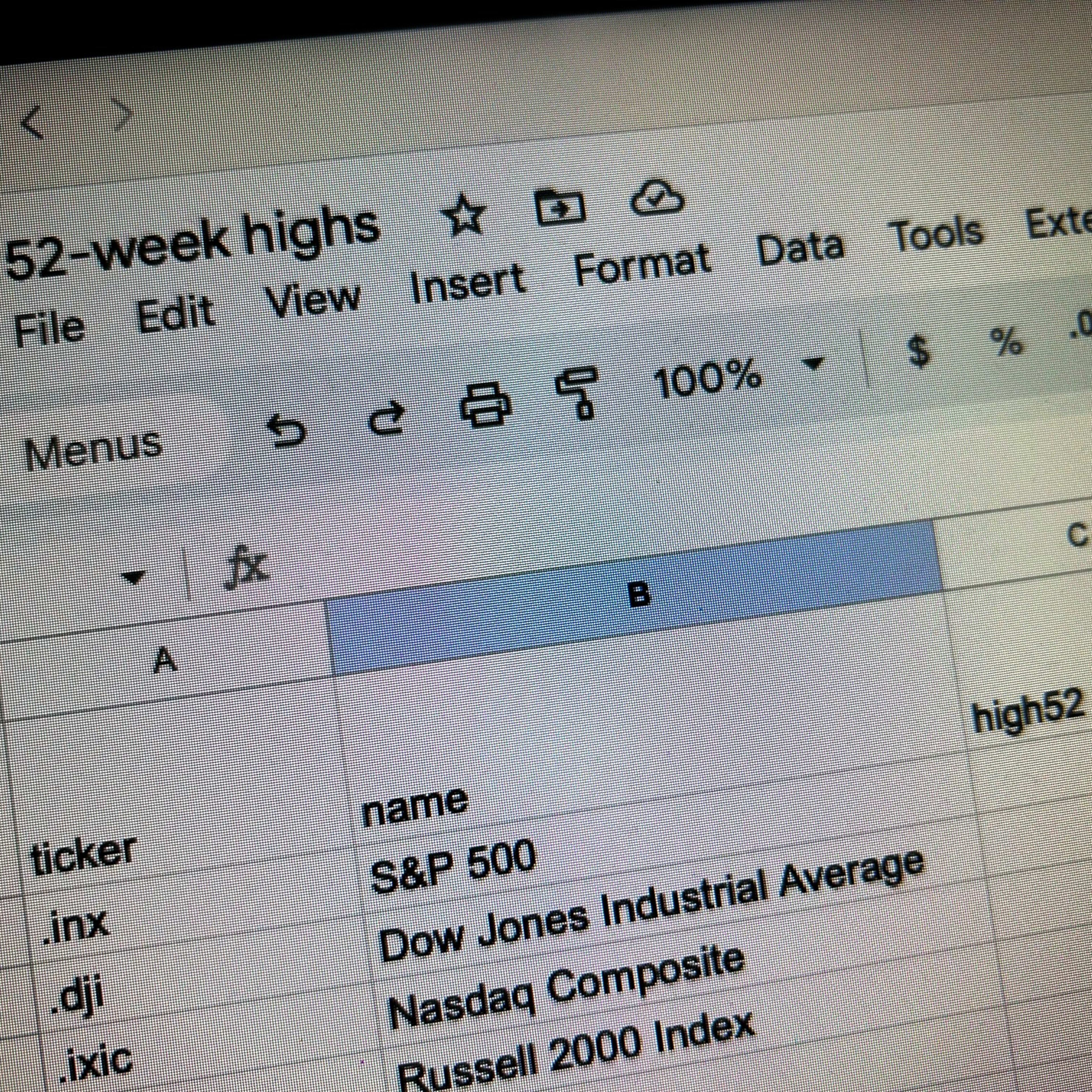Click the browser forward arrow

pos(121,115)
